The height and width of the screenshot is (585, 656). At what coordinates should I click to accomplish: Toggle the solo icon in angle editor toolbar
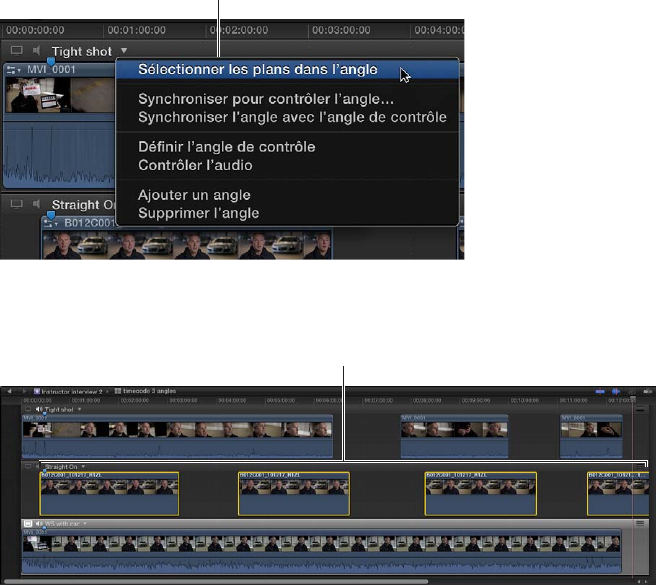[632, 391]
